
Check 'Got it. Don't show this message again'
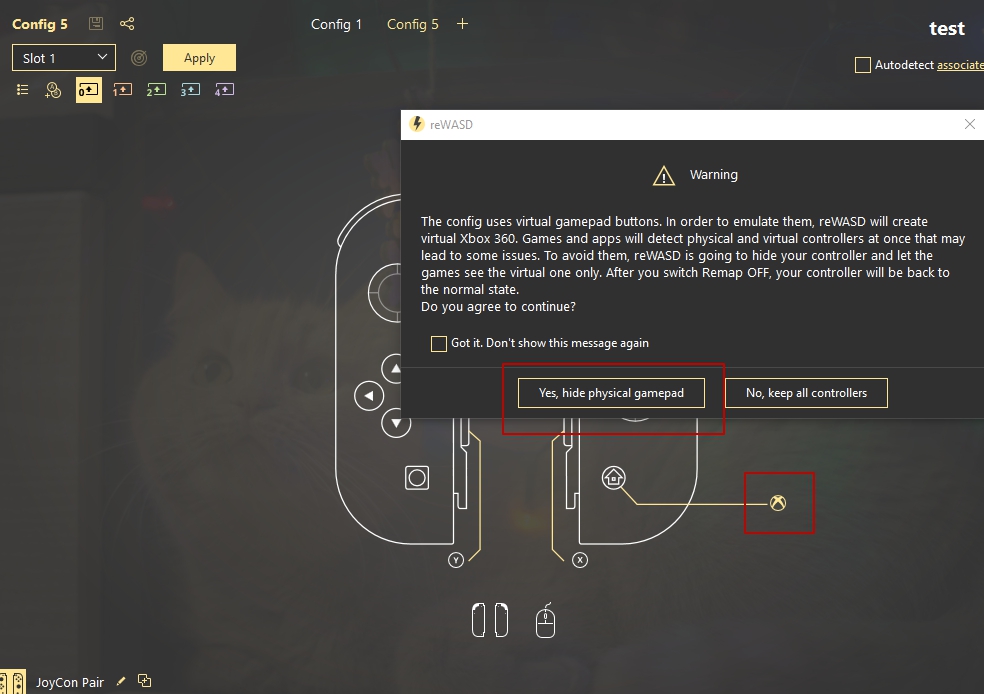tap(439, 343)
